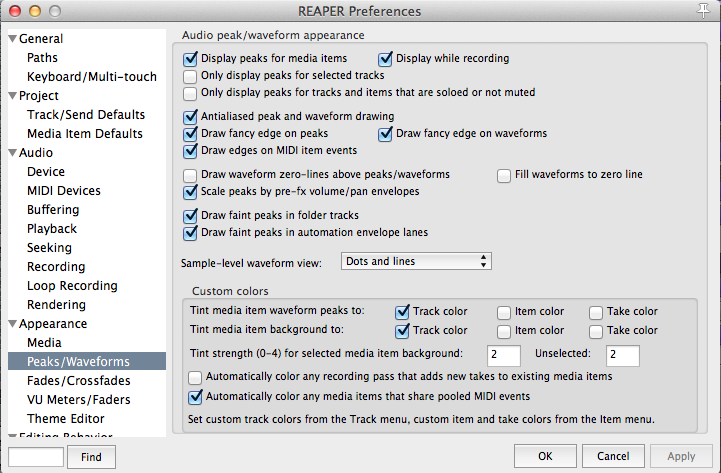Open Media Item Defaults page
The height and width of the screenshot is (473, 721).
click(85, 134)
